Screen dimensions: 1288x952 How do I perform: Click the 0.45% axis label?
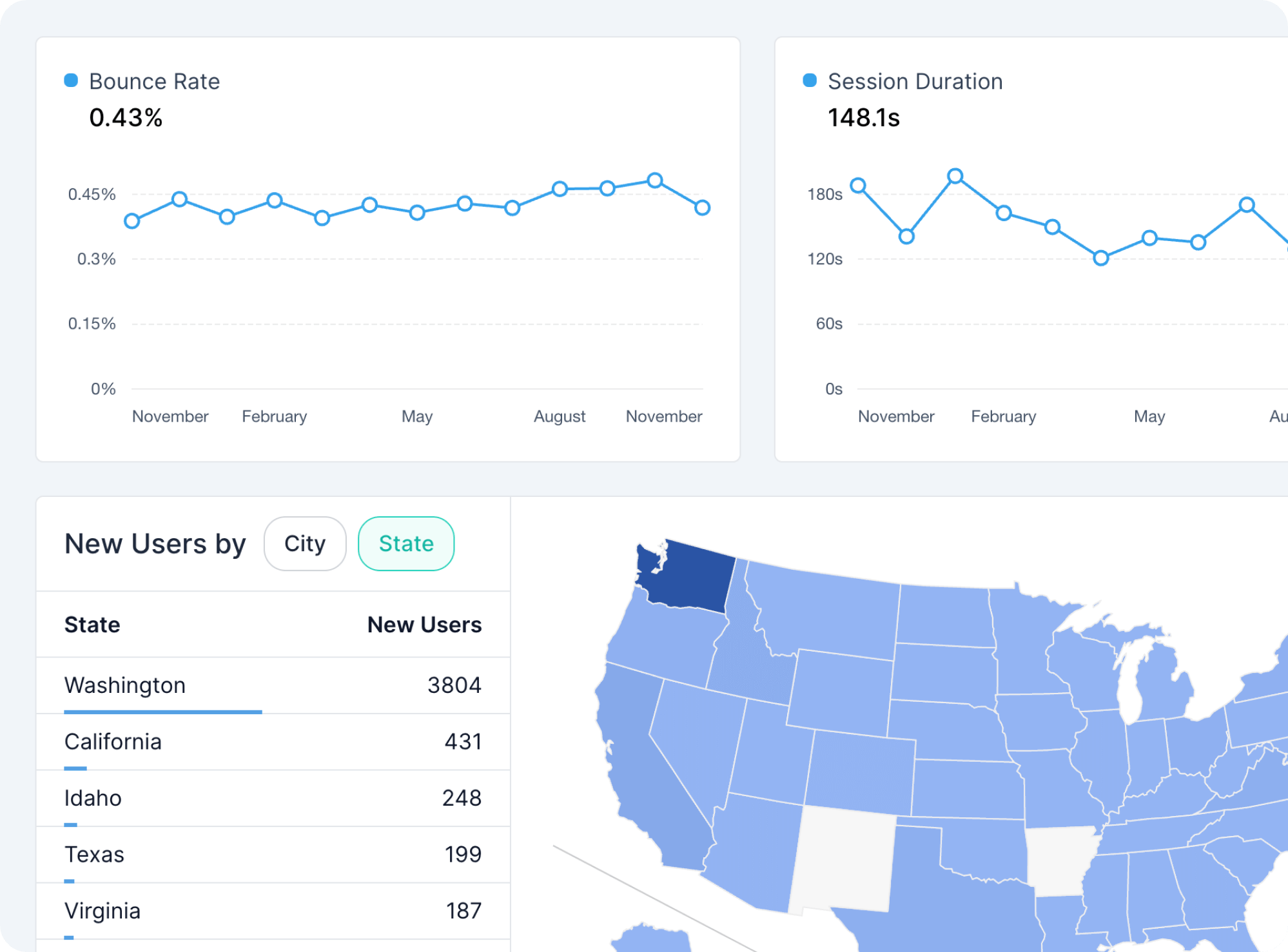[x=92, y=194]
